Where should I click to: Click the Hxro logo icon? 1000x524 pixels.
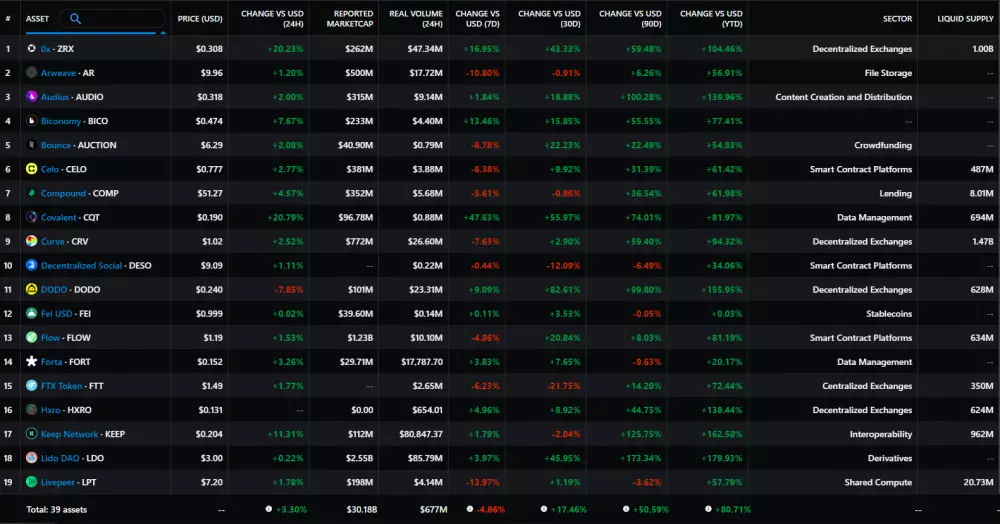click(31, 409)
